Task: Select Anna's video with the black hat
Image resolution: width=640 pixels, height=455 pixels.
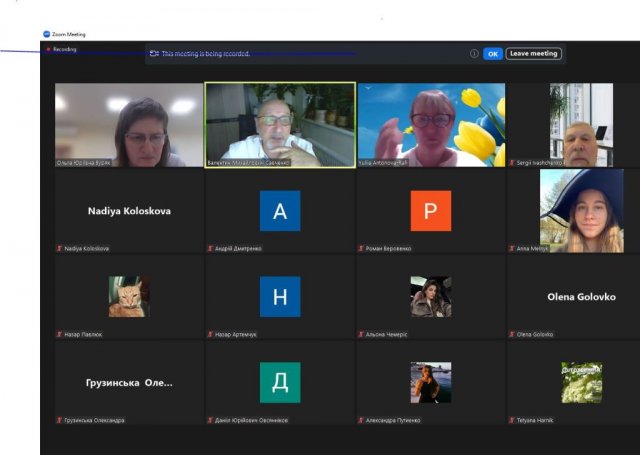Action: pos(574,210)
